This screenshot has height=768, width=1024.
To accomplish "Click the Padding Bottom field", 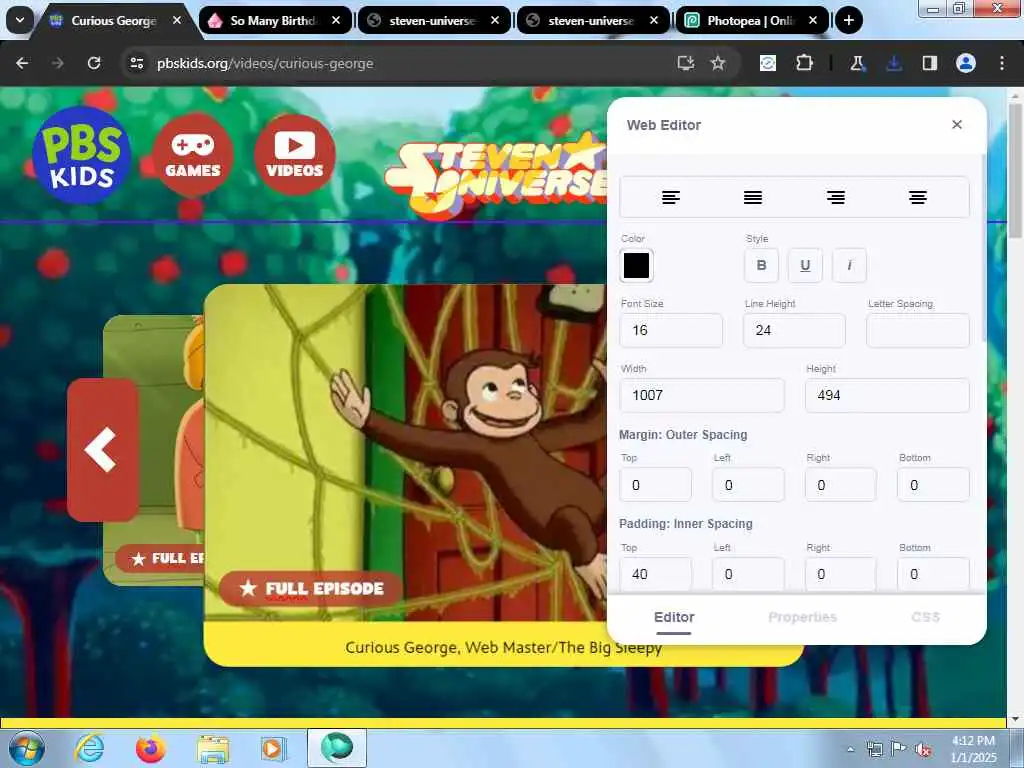I will [933, 574].
